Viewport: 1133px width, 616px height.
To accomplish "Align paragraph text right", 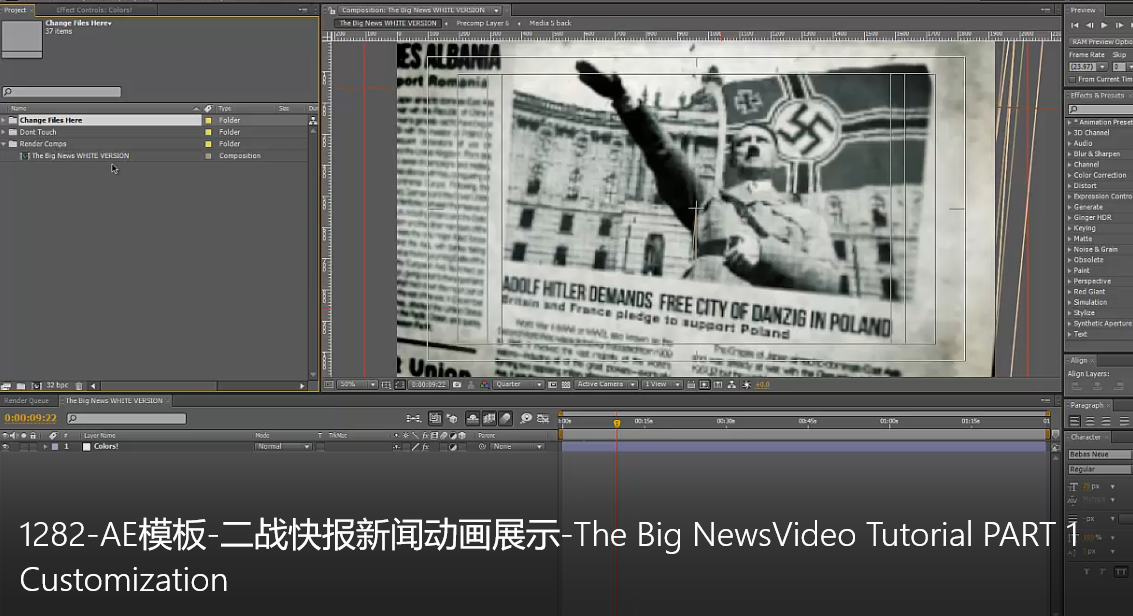I will [x=1106, y=421].
